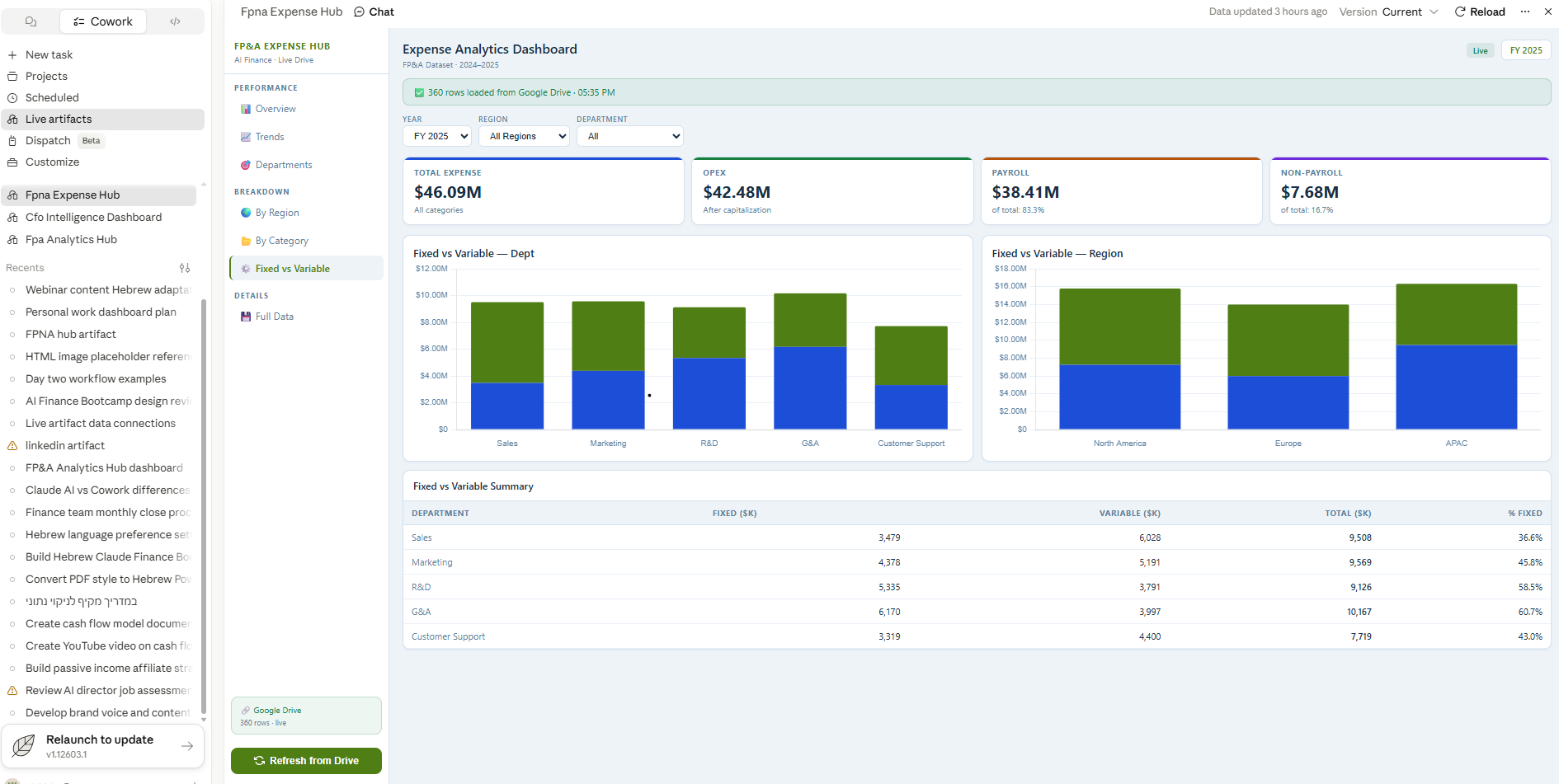
Task: Open the Chat tab in header
Action: click(x=374, y=12)
